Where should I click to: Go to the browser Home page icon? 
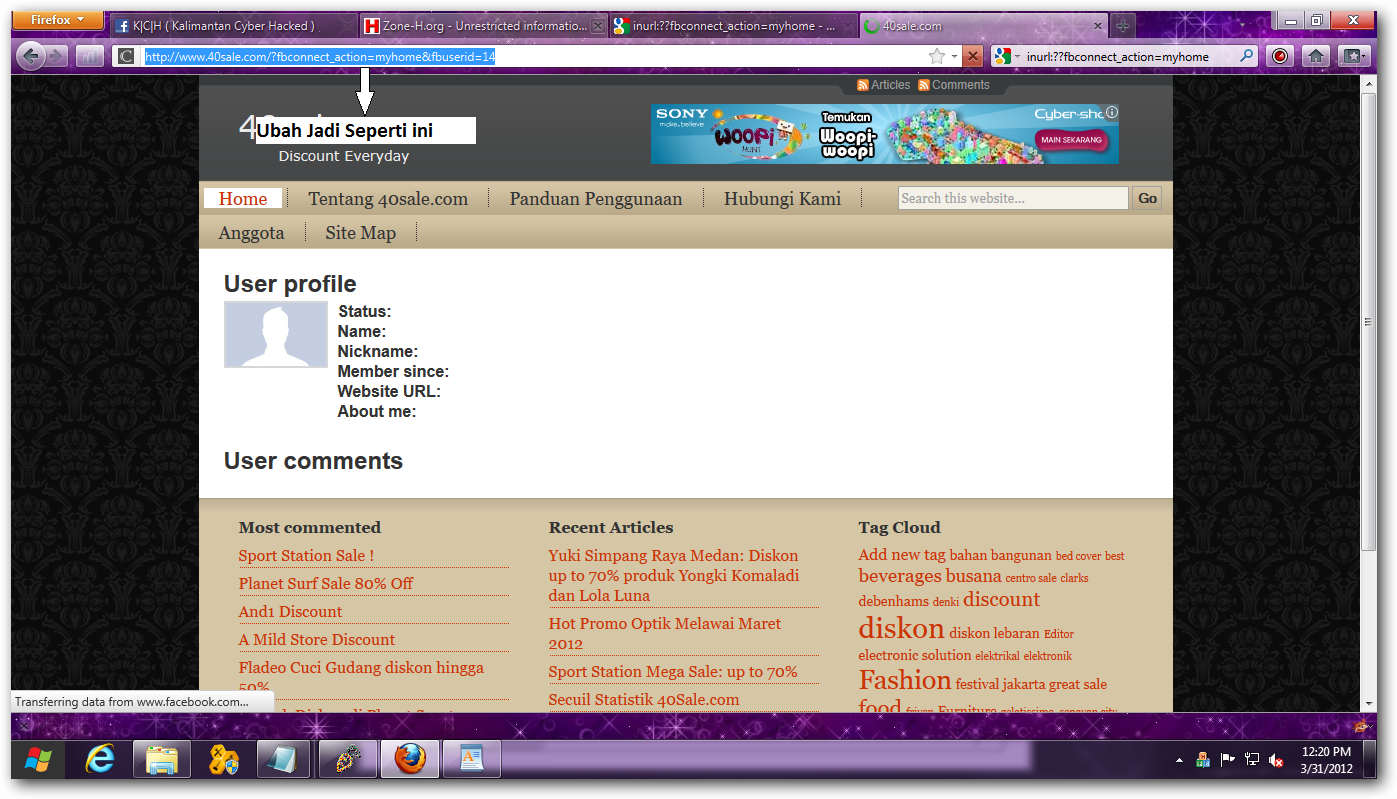click(x=1316, y=57)
